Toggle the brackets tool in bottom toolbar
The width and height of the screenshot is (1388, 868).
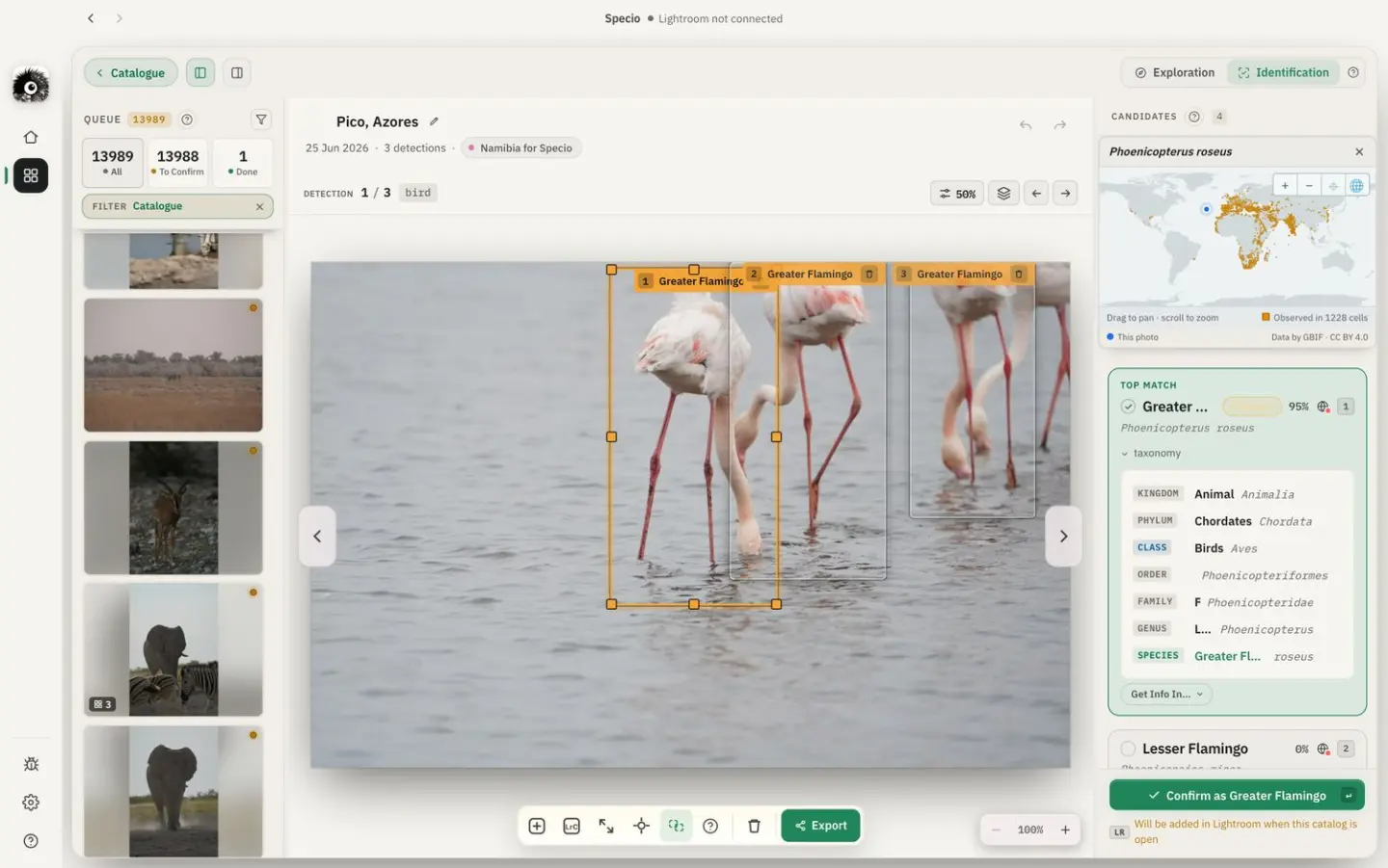(676, 826)
